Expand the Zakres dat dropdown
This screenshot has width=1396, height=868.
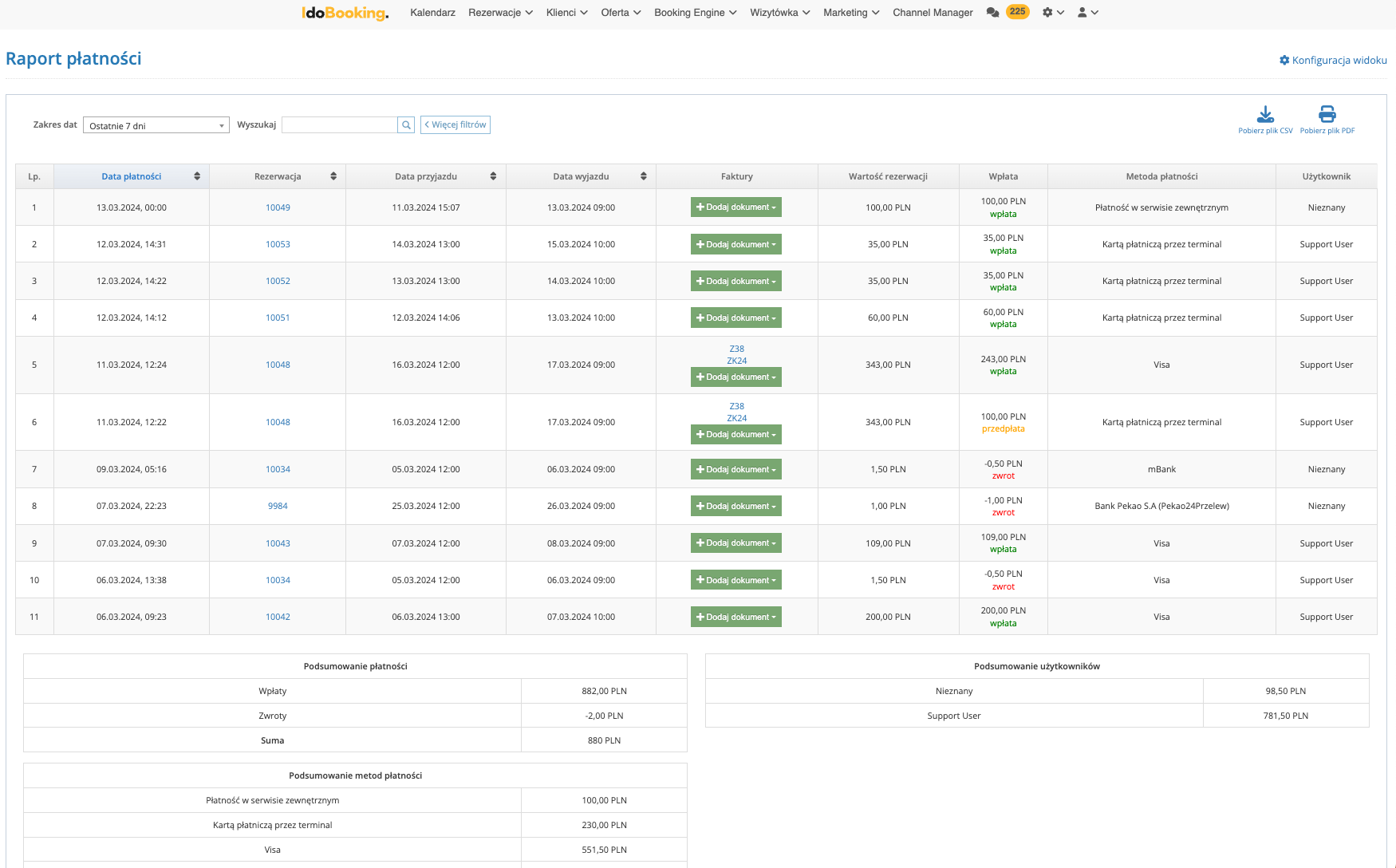(x=156, y=125)
